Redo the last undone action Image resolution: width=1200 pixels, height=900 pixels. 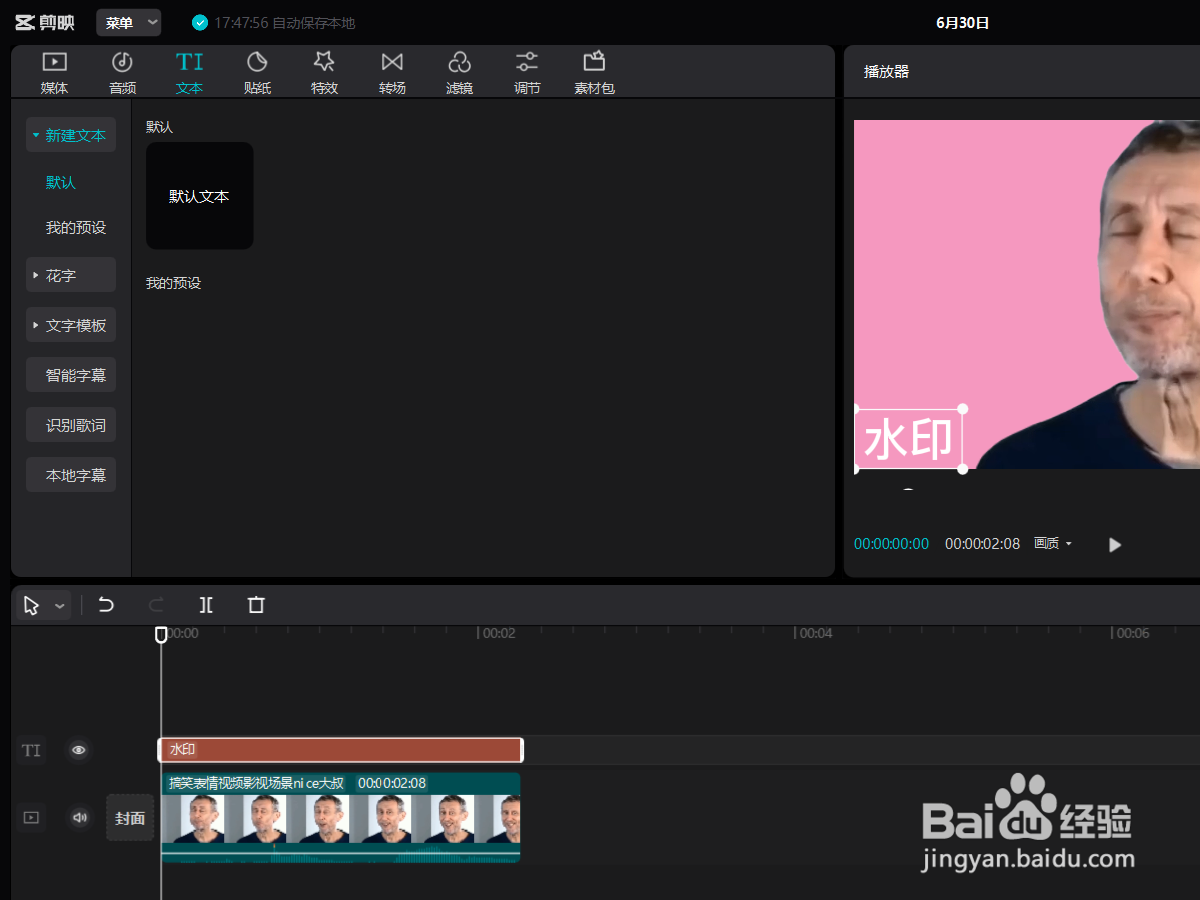[156, 605]
